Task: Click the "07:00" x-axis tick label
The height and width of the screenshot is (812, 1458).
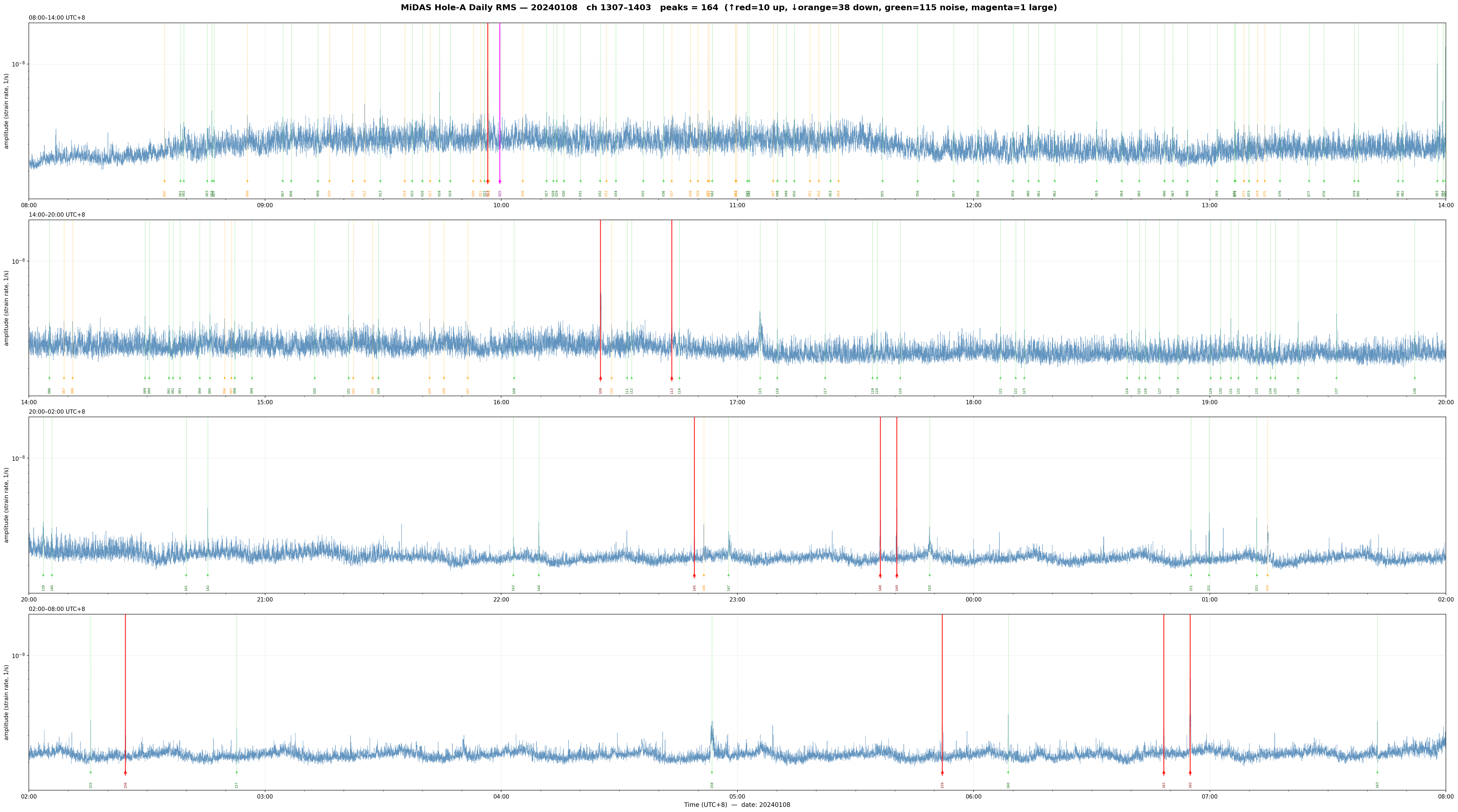Action: tap(1210, 797)
